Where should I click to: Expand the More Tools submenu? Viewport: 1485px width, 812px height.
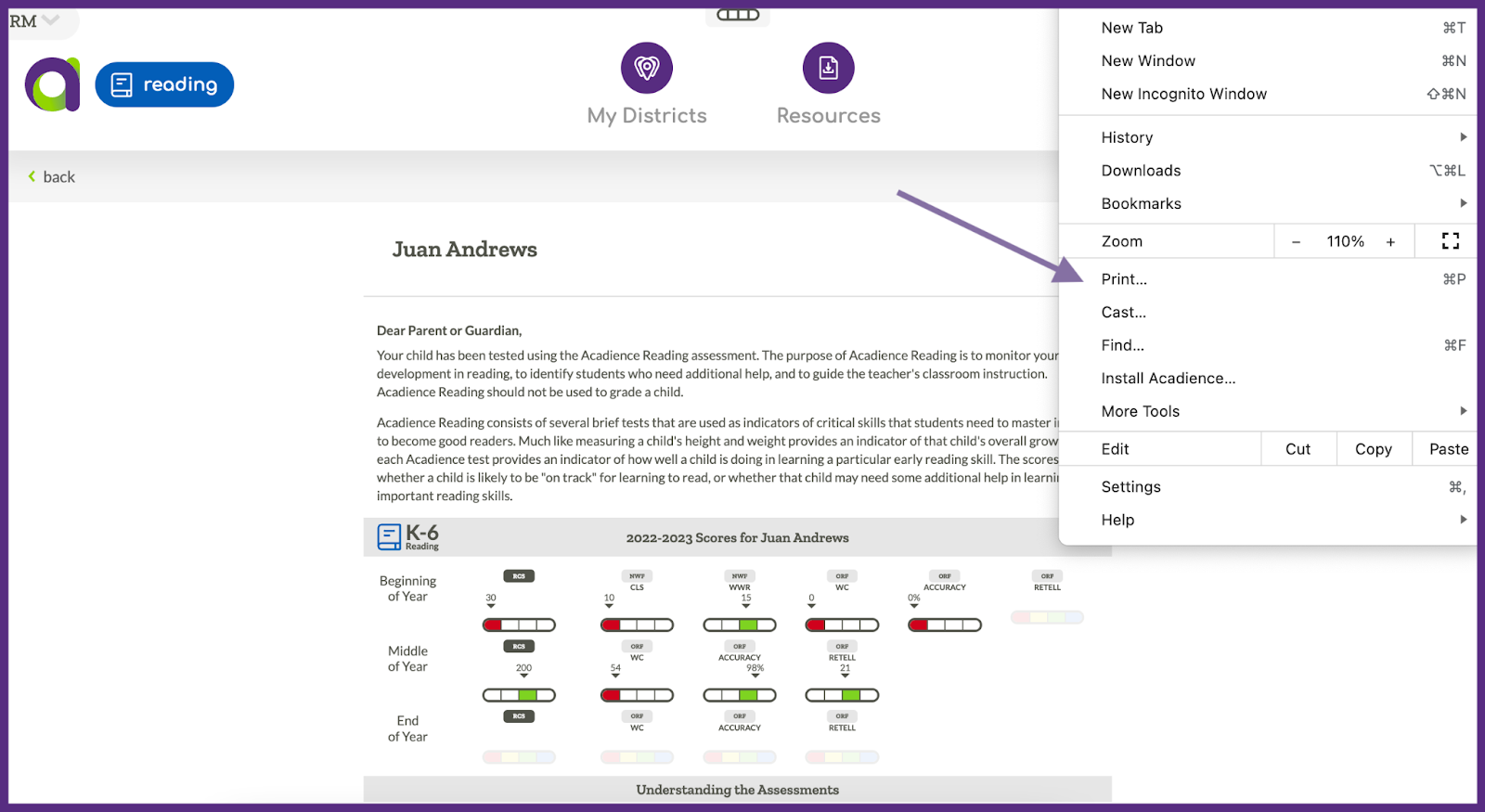coord(1268,412)
